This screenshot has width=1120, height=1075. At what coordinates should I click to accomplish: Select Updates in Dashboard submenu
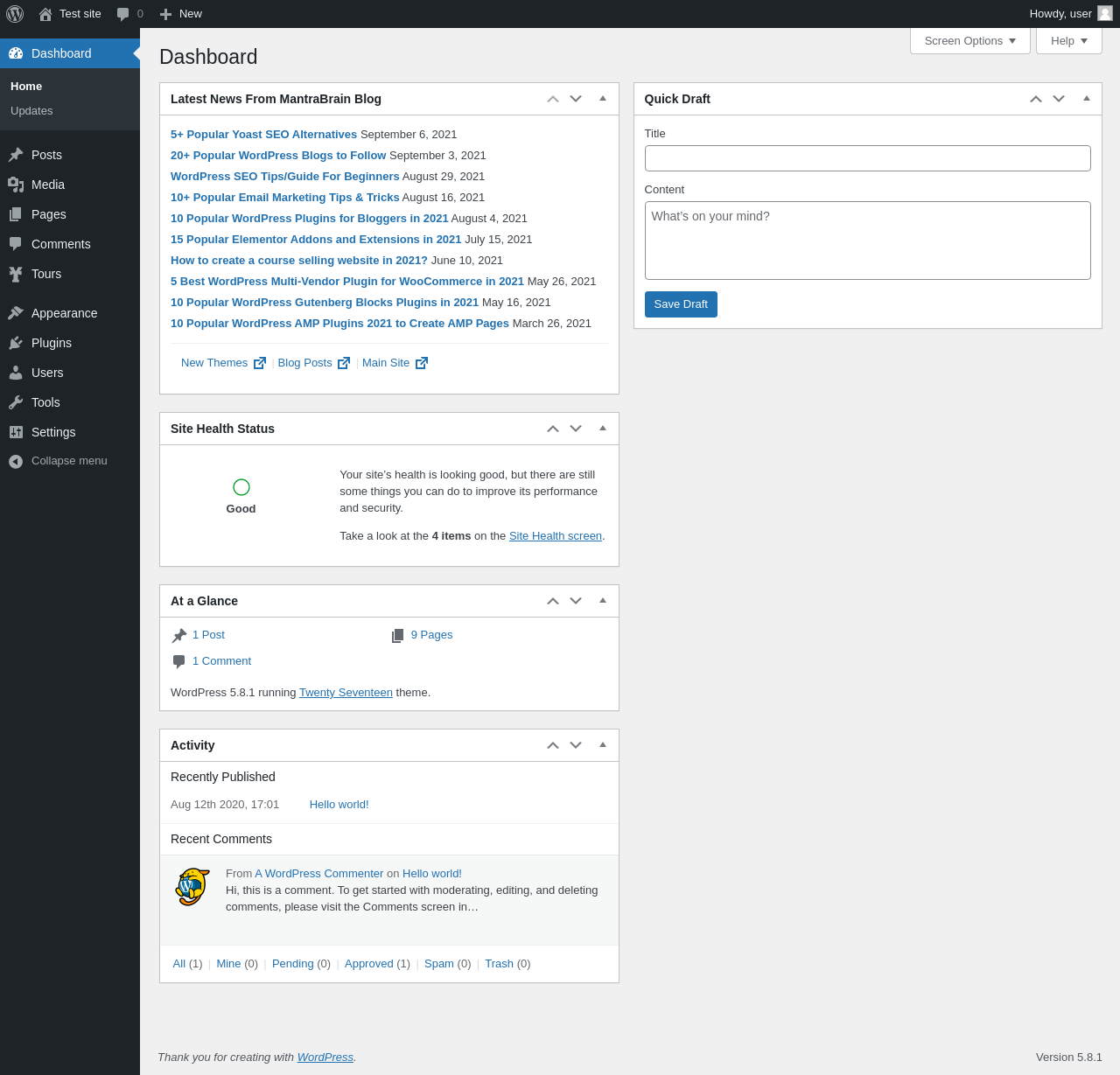coord(31,111)
